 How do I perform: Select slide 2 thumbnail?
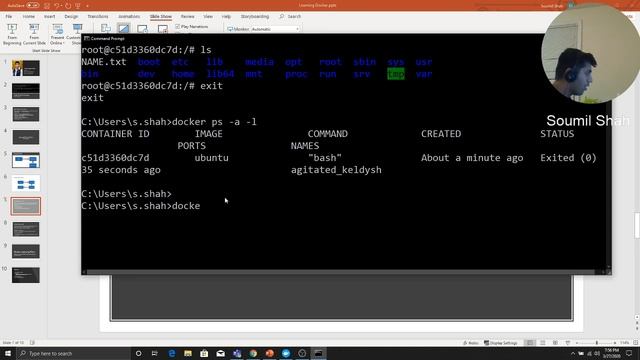(x=26, y=91)
